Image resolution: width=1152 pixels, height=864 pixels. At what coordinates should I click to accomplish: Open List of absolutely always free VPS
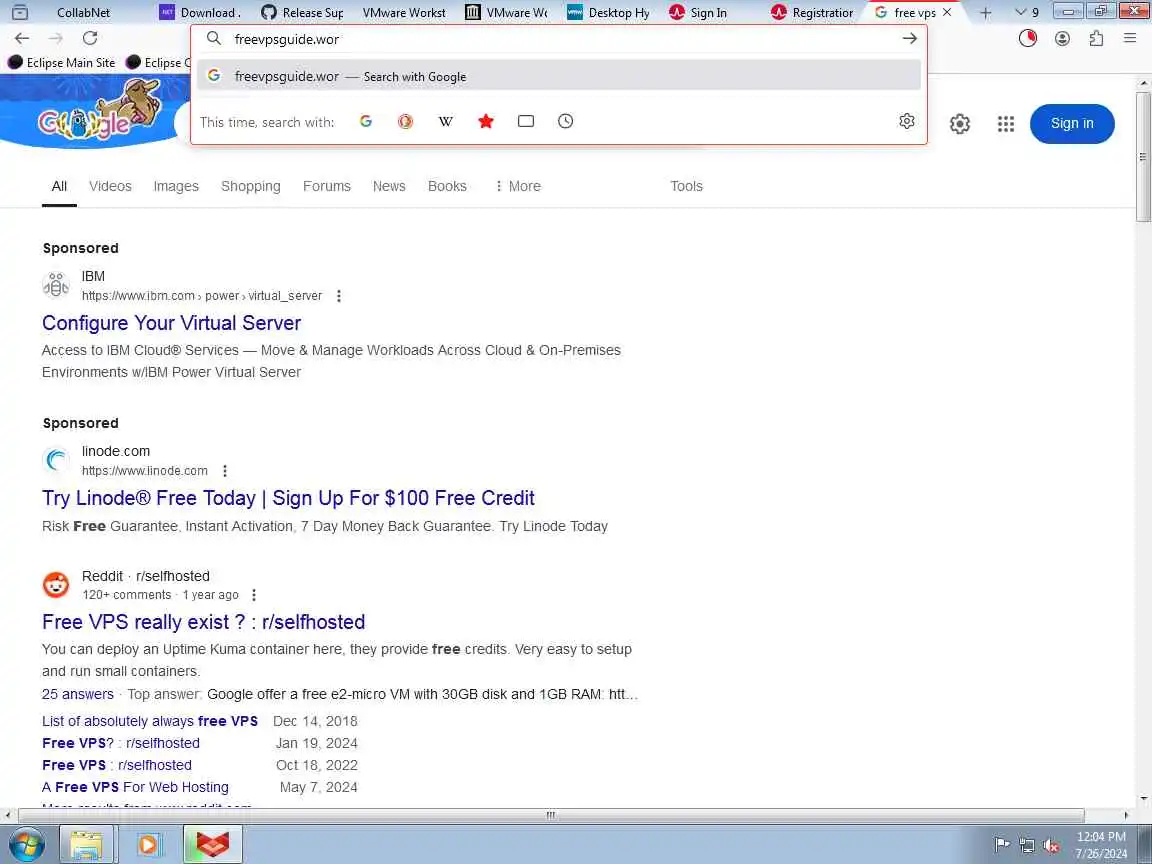pyautogui.click(x=150, y=721)
